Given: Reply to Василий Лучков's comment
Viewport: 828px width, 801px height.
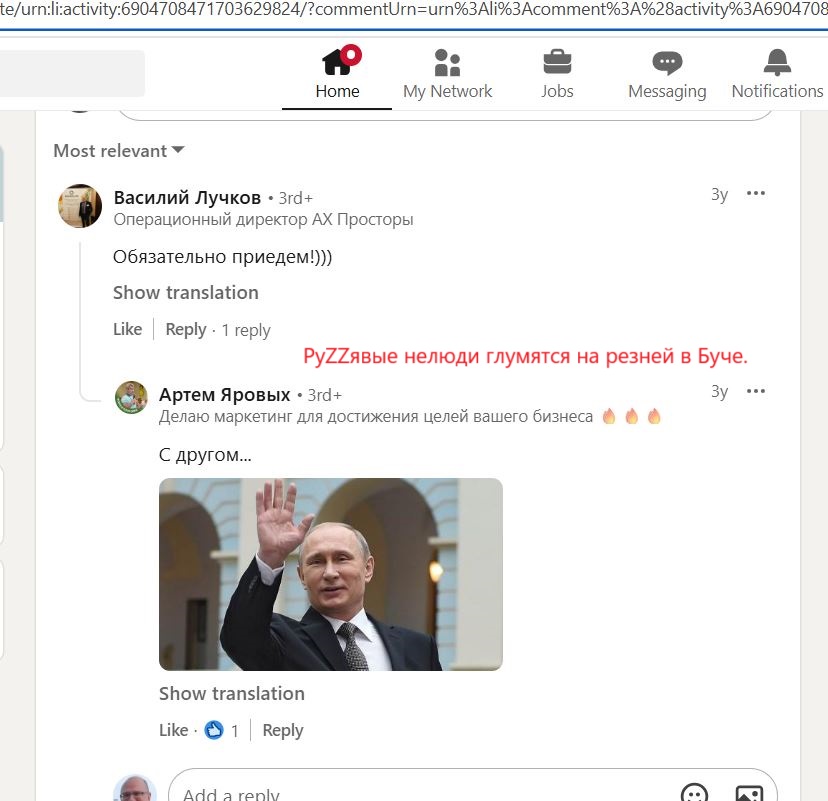Looking at the screenshot, I should pos(186,329).
